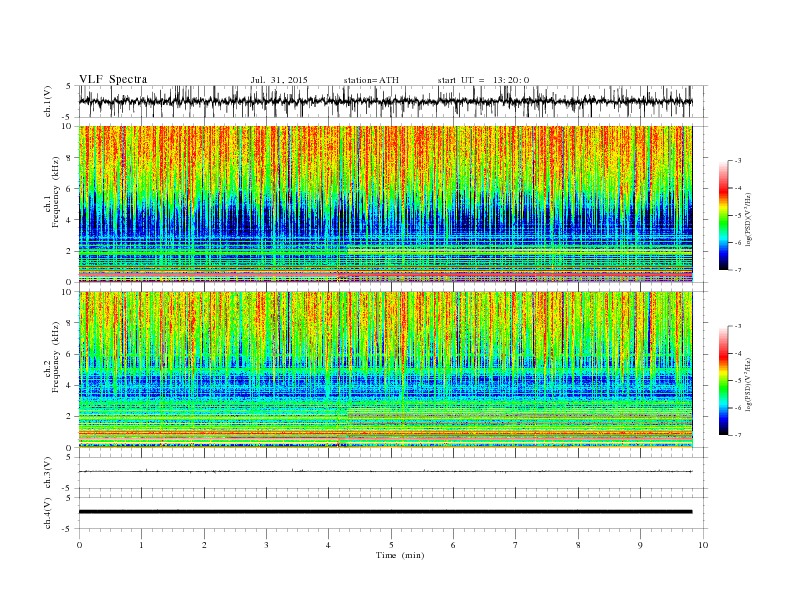Click the 'Time (min)' axis label
Image resolution: width=792 pixels, height=612 pixels.
point(400,555)
